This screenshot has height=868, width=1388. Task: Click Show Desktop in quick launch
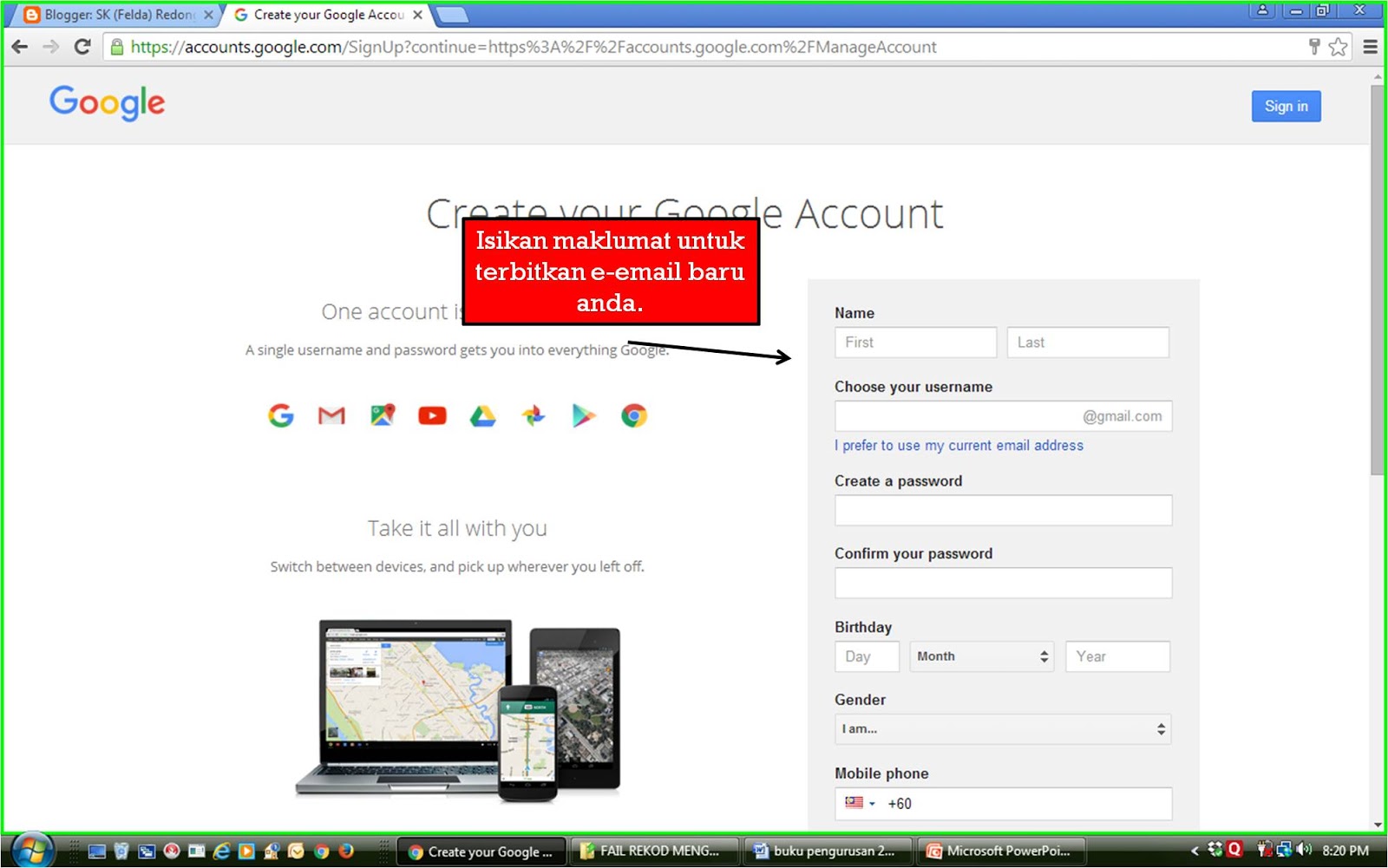pyautogui.click(x=96, y=852)
